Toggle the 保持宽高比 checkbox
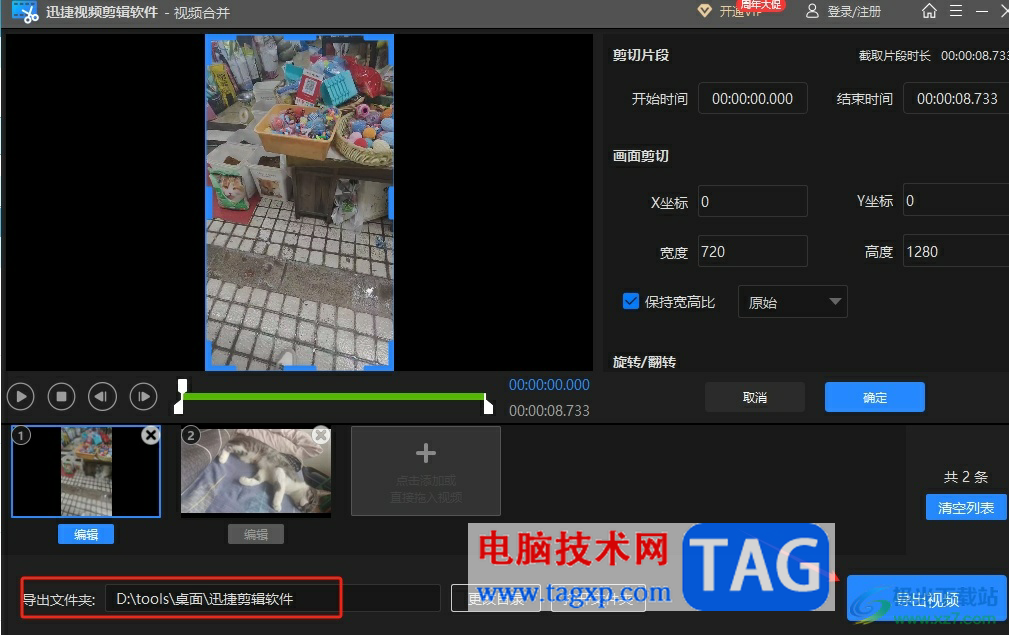1009x635 pixels. tap(631, 301)
